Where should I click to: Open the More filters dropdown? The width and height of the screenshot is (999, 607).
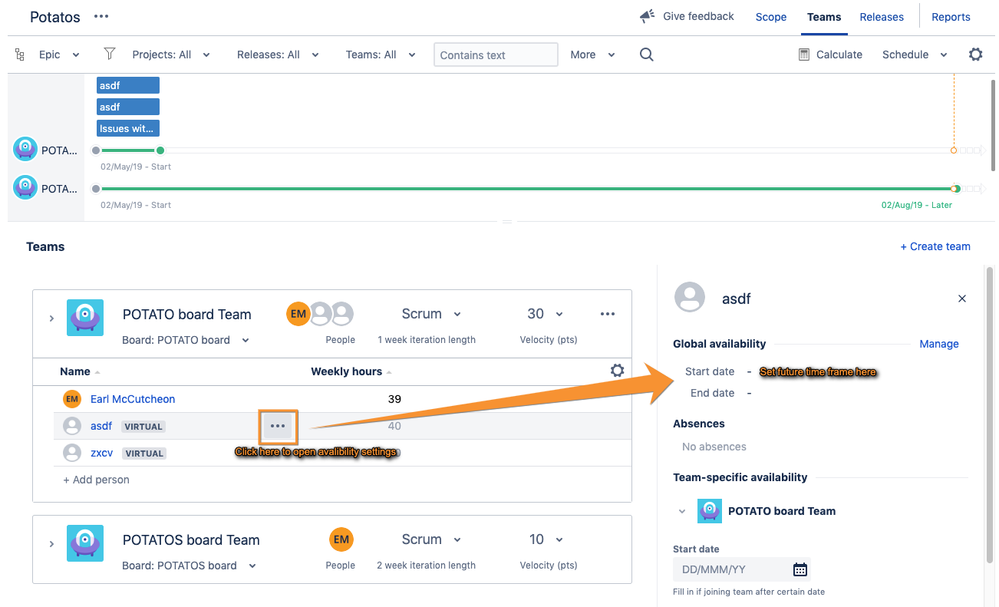pyautogui.click(x=593, y=55)
